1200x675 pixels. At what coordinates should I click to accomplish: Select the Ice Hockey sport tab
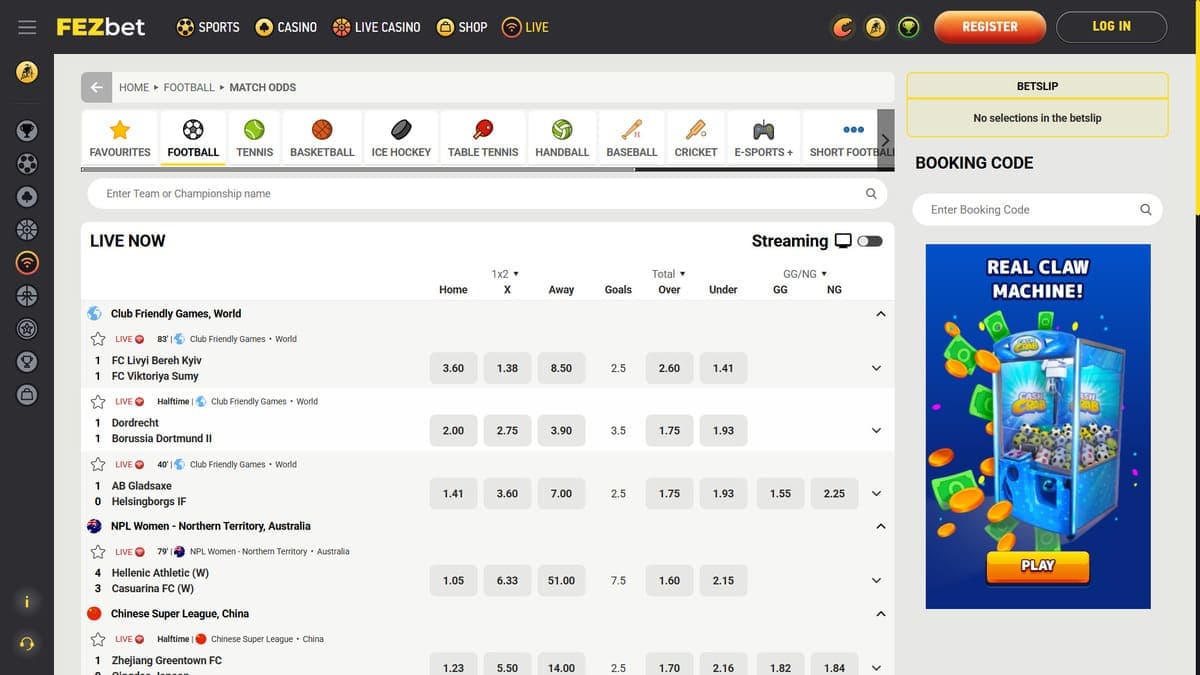401,139
